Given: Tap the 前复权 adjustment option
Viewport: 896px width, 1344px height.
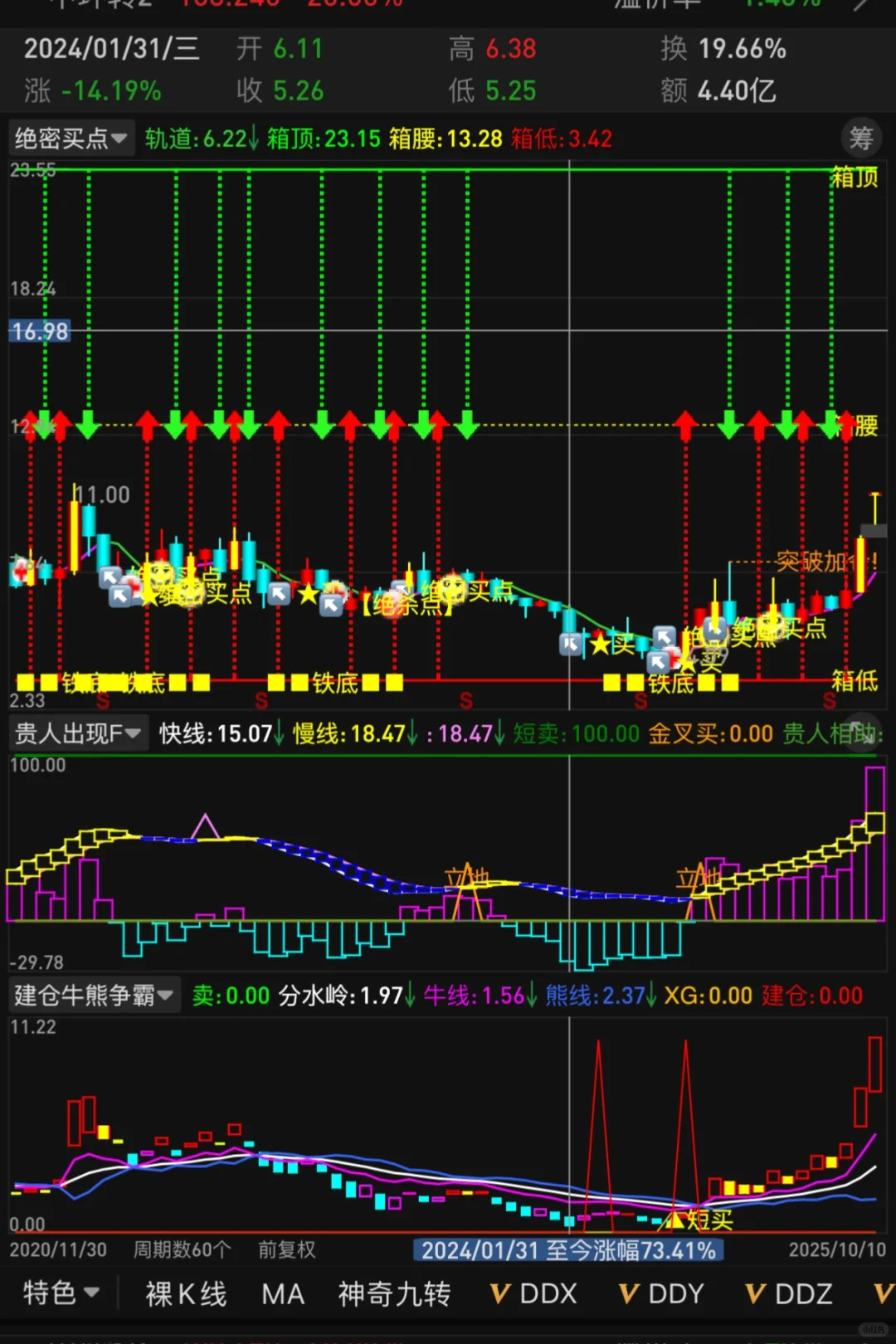Looking at the screenshot, I should [x=286, y=1249].
